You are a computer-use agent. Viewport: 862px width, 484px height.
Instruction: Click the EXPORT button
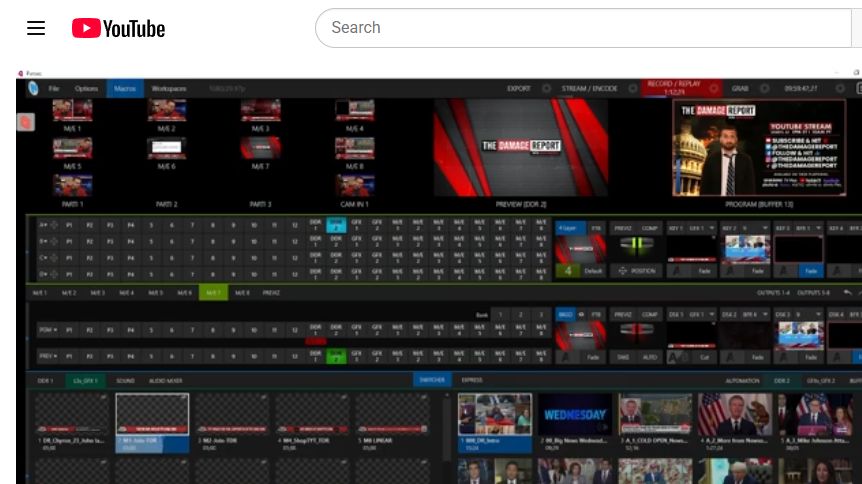tap(518, 89)
